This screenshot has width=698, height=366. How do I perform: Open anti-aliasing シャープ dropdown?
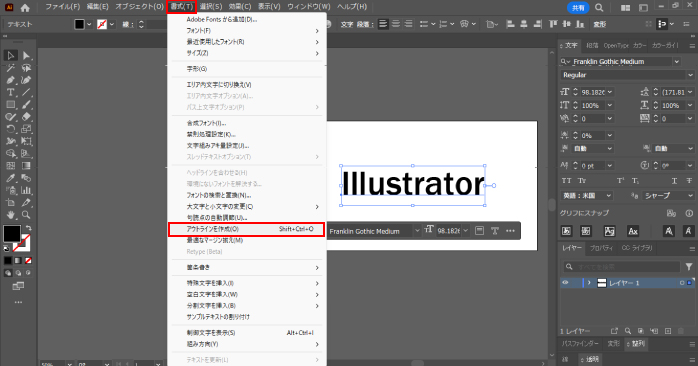coord(669,195)
